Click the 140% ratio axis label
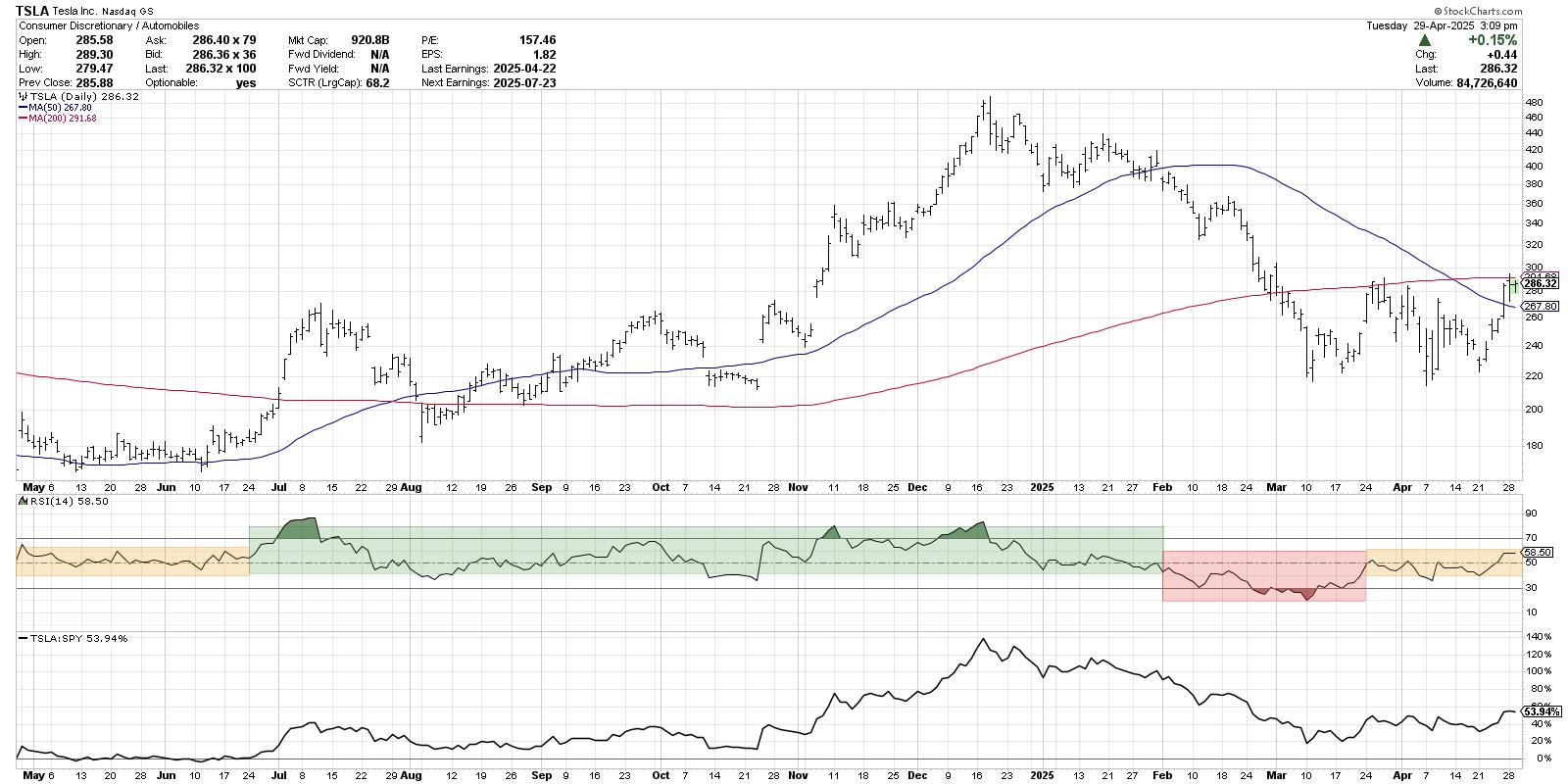The image size is (1568, 784). [1537, 637]
